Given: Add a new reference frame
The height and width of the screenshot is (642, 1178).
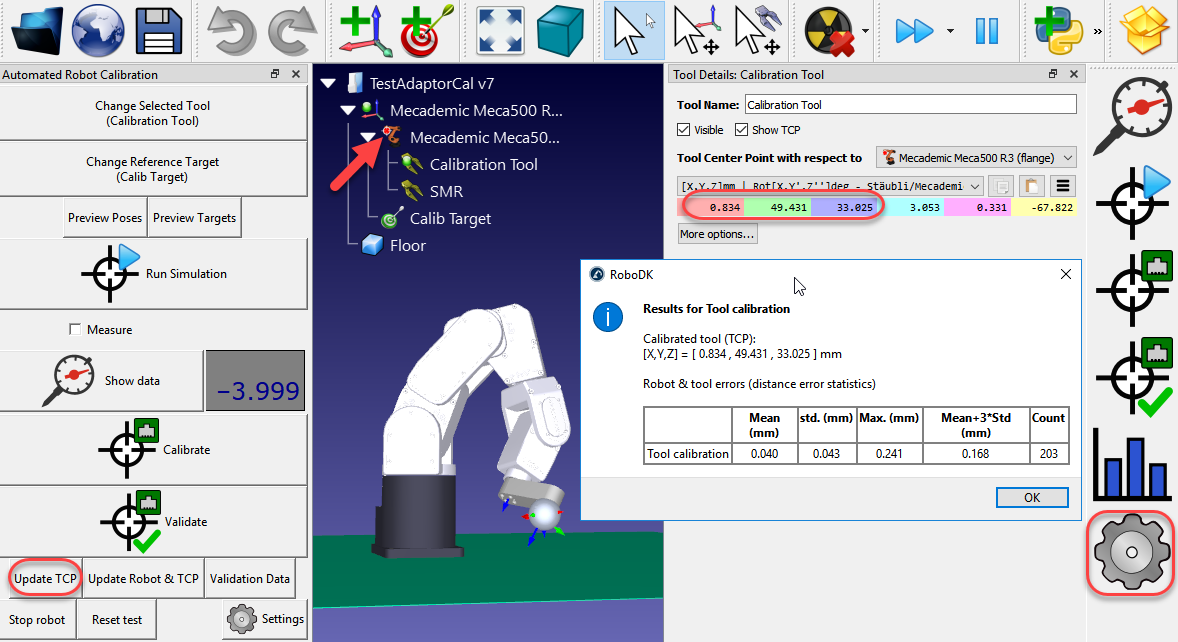Looking at the screenshot, I should pyautogui.click(x=363, y=30).
